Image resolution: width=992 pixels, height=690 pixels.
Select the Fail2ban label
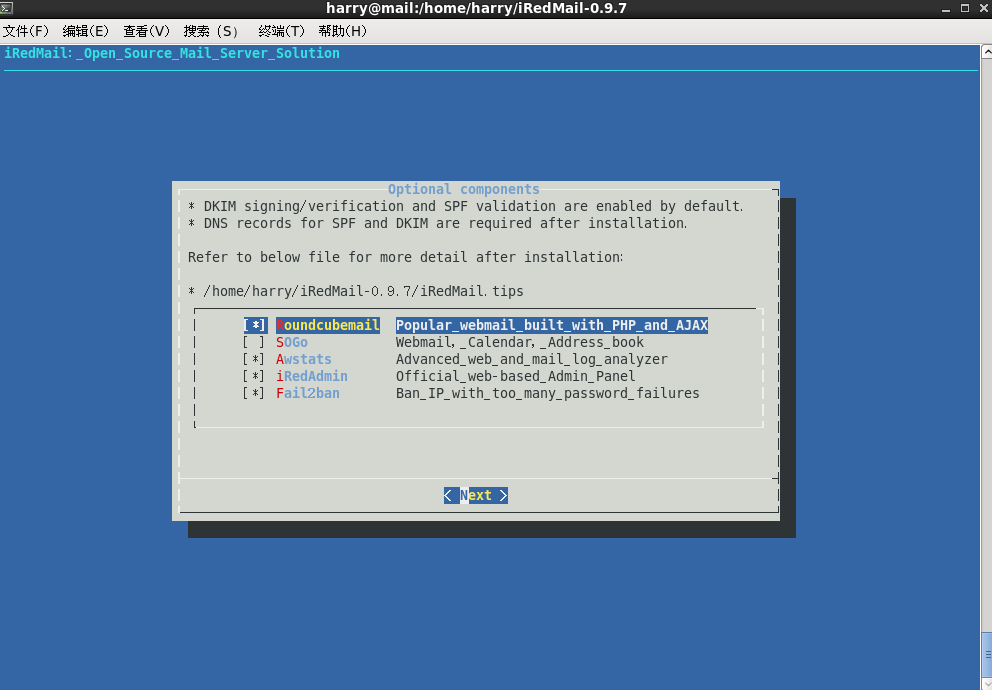pyautogui.click(x=307, y=393)
